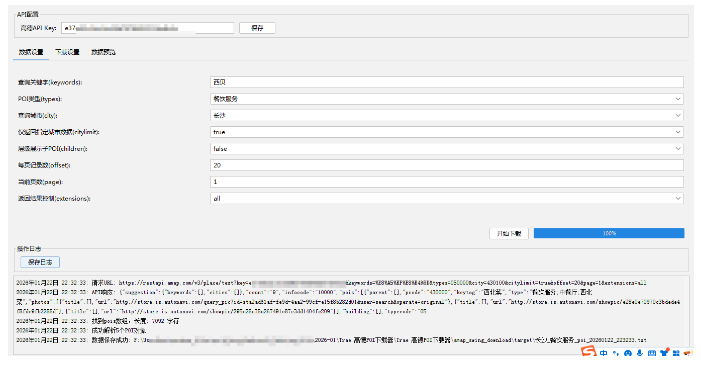The height and width of the screenshot is (365, 701).
Task: Open the soft keyboard icon in IME bar
Action: [x=652, y=353]
